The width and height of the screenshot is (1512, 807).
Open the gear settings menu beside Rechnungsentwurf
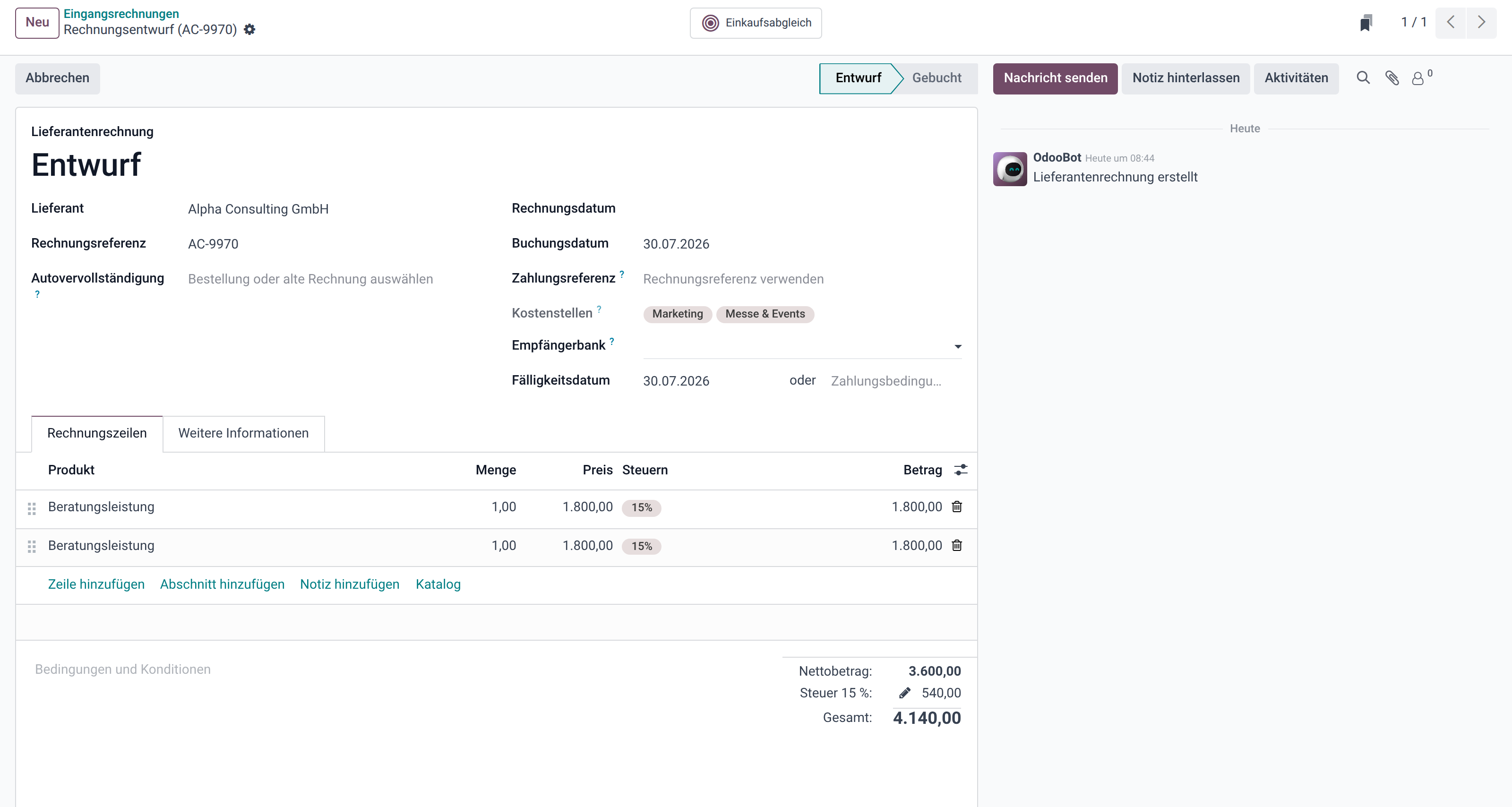tap(249, 29)
